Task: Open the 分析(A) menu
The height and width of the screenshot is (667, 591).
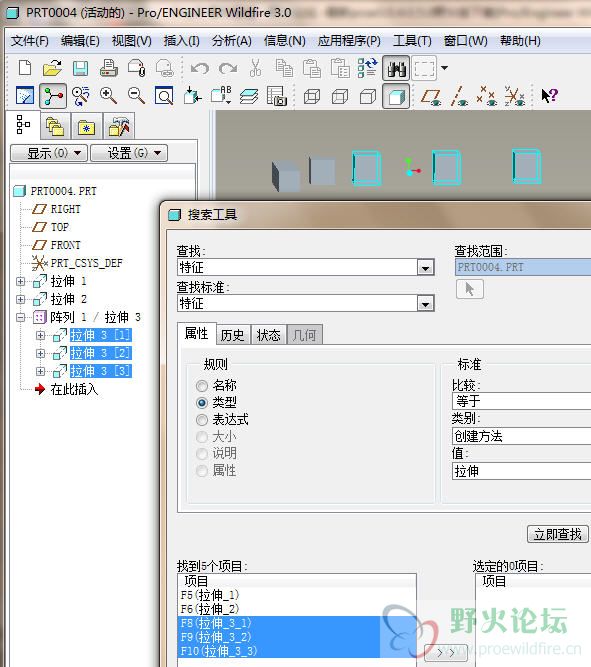Action: pos(232,41)
